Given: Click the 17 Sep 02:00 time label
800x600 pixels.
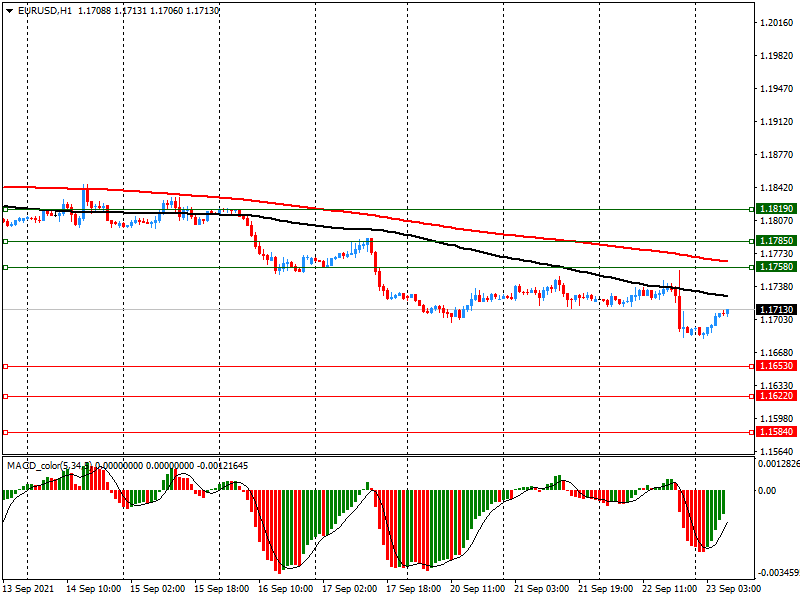Looking at the screenshot, I should 349,589.
